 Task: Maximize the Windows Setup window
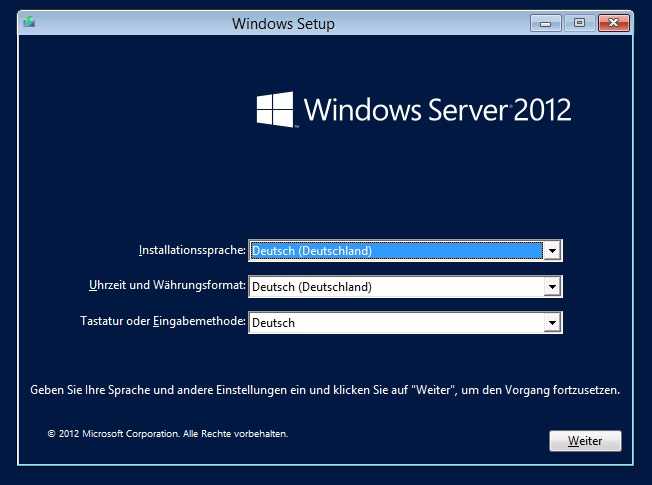click(x=578, y=22)
